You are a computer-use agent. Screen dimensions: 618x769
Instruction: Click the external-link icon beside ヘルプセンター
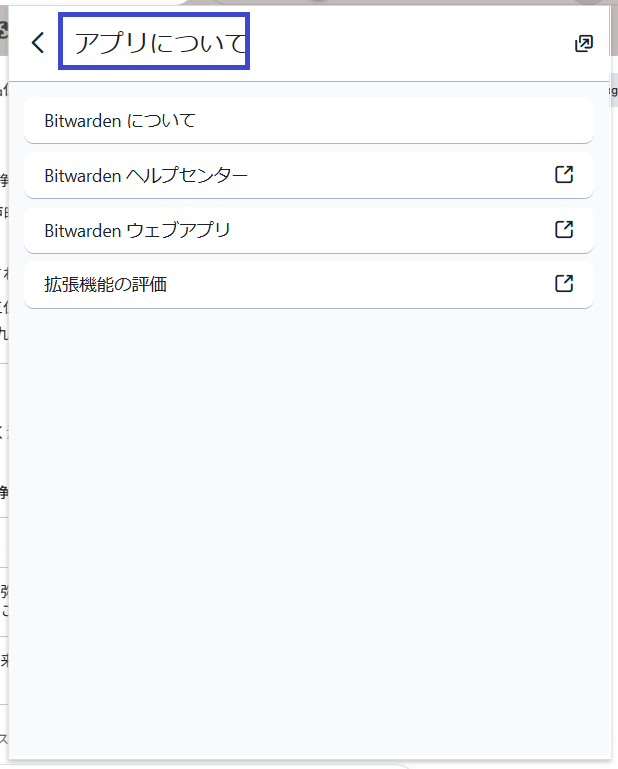(x=564, y=175)
